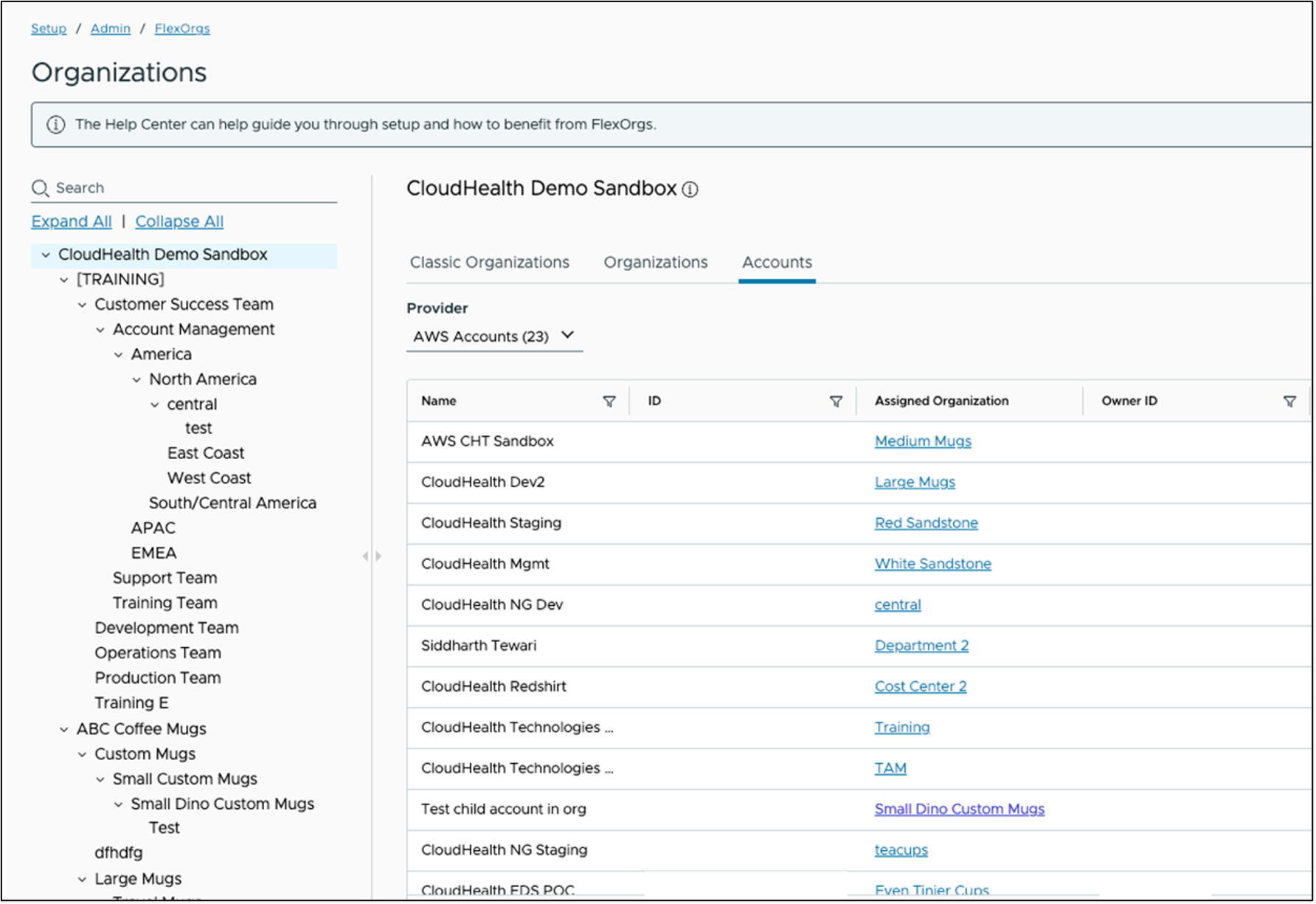Select West Coast in the tree
This screenshot has height=904, width=1316.
[x=209, y=479]
